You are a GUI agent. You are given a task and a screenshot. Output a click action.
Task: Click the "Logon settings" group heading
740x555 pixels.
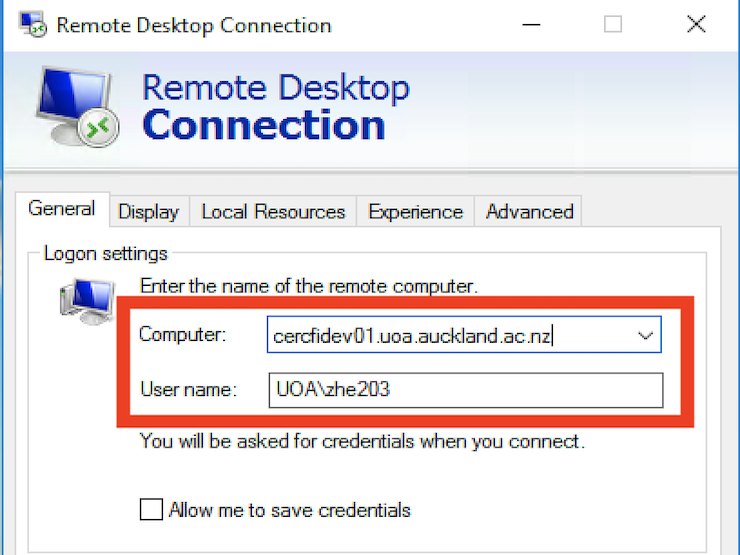coord(106,254)
